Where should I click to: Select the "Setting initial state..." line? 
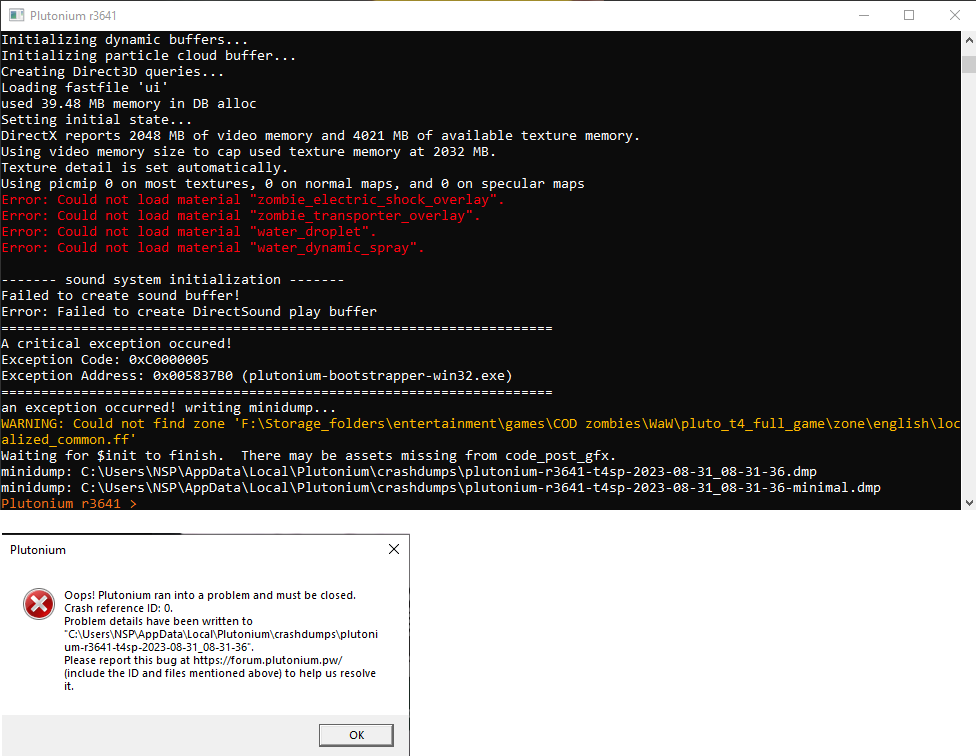[96, 120]
